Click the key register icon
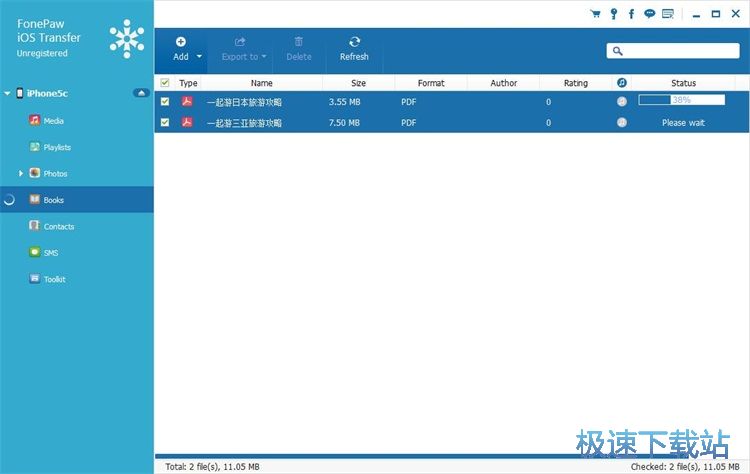Image resolution: width=750 pixels, height=474 pixels. [x=614, y=14]
